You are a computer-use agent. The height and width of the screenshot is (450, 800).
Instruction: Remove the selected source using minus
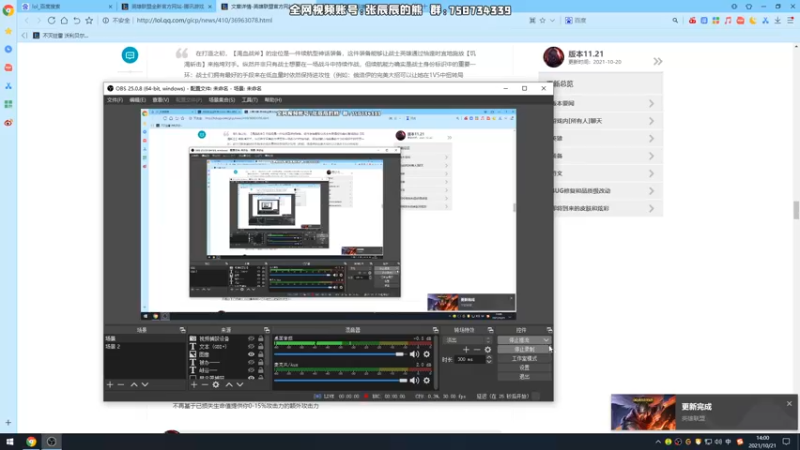205,385
